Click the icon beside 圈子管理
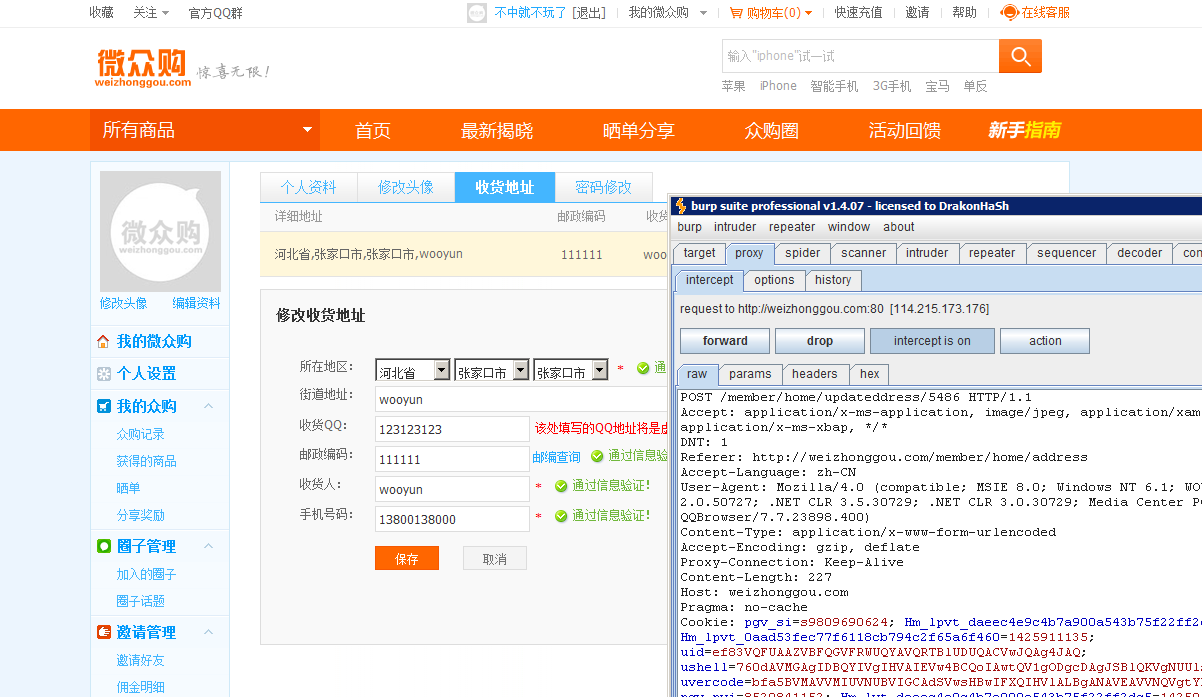 [x=103, y=546]
